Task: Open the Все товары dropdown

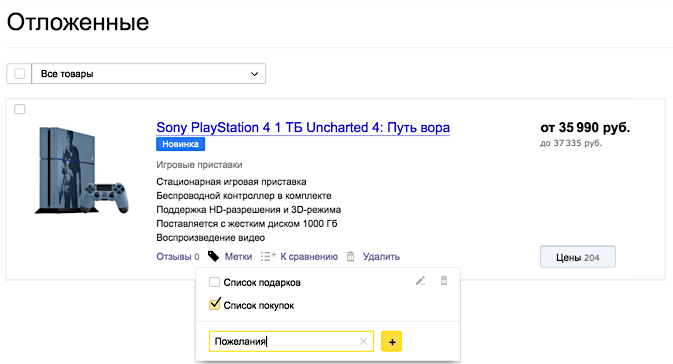Action: pos(149,74)
